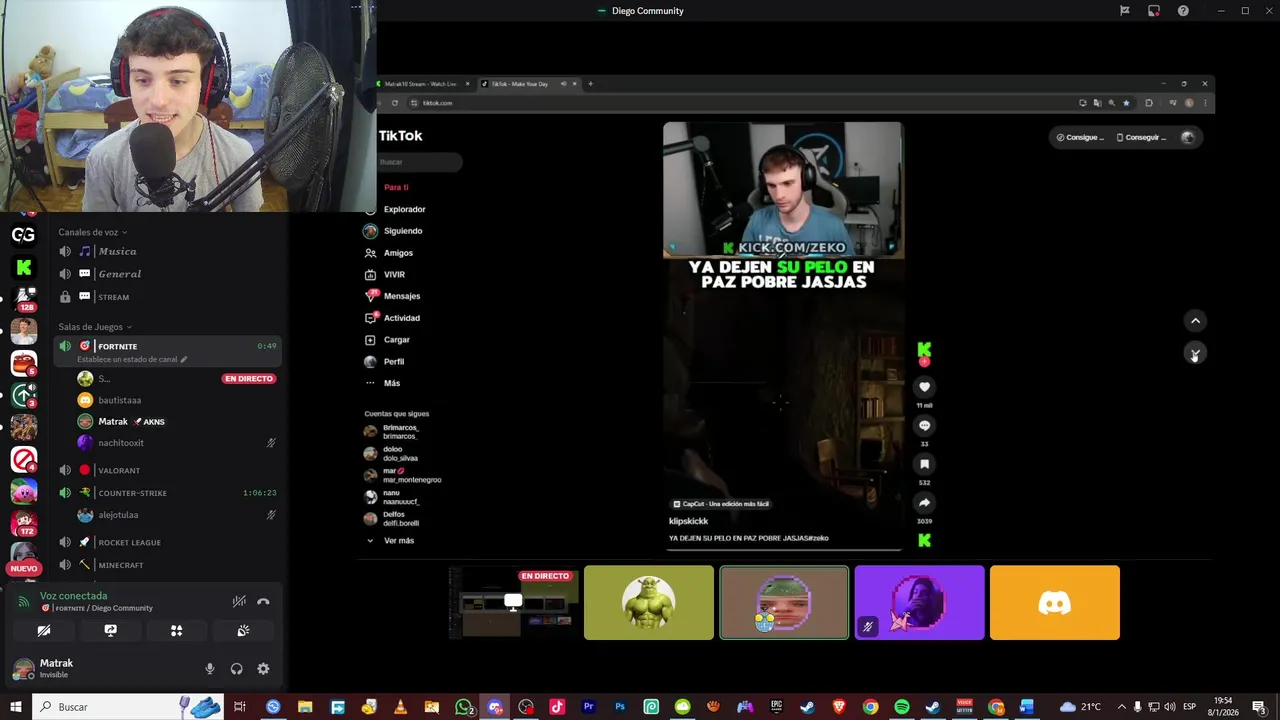
Task: Join the ROCKET LEAGUE voice channel
Action: pos(165,542)
